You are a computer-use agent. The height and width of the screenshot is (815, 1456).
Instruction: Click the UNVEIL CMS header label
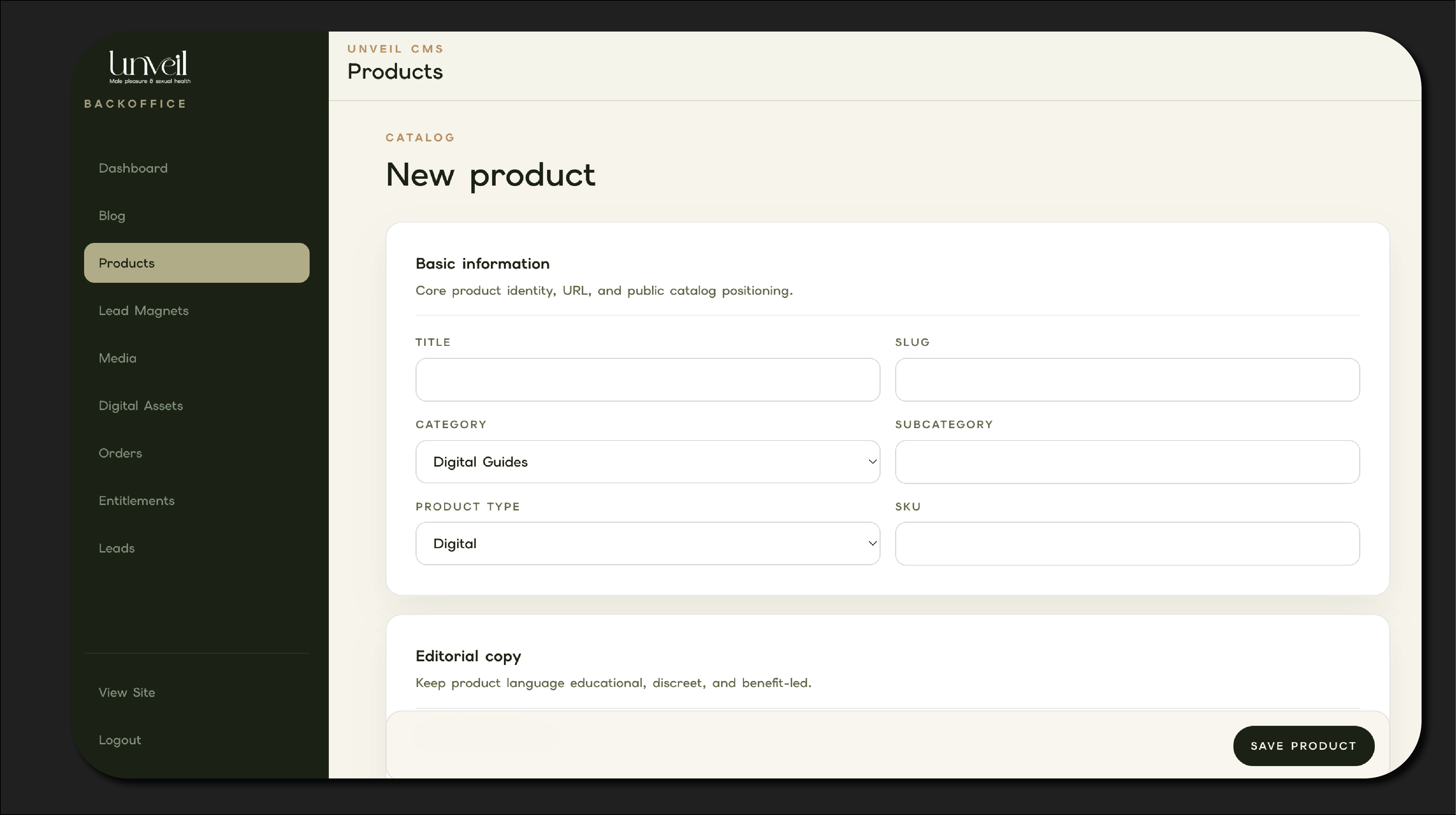(x=396, y=49)
